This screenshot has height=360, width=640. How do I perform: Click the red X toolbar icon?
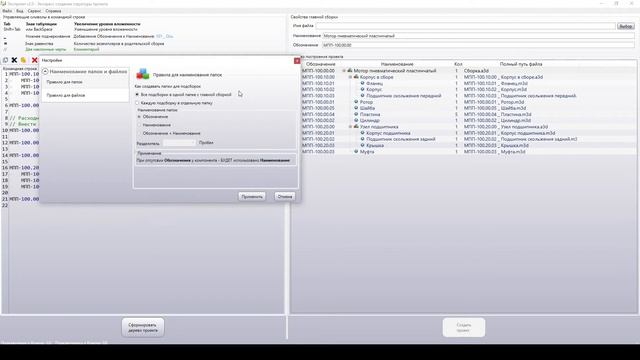(x=34, y=60)
